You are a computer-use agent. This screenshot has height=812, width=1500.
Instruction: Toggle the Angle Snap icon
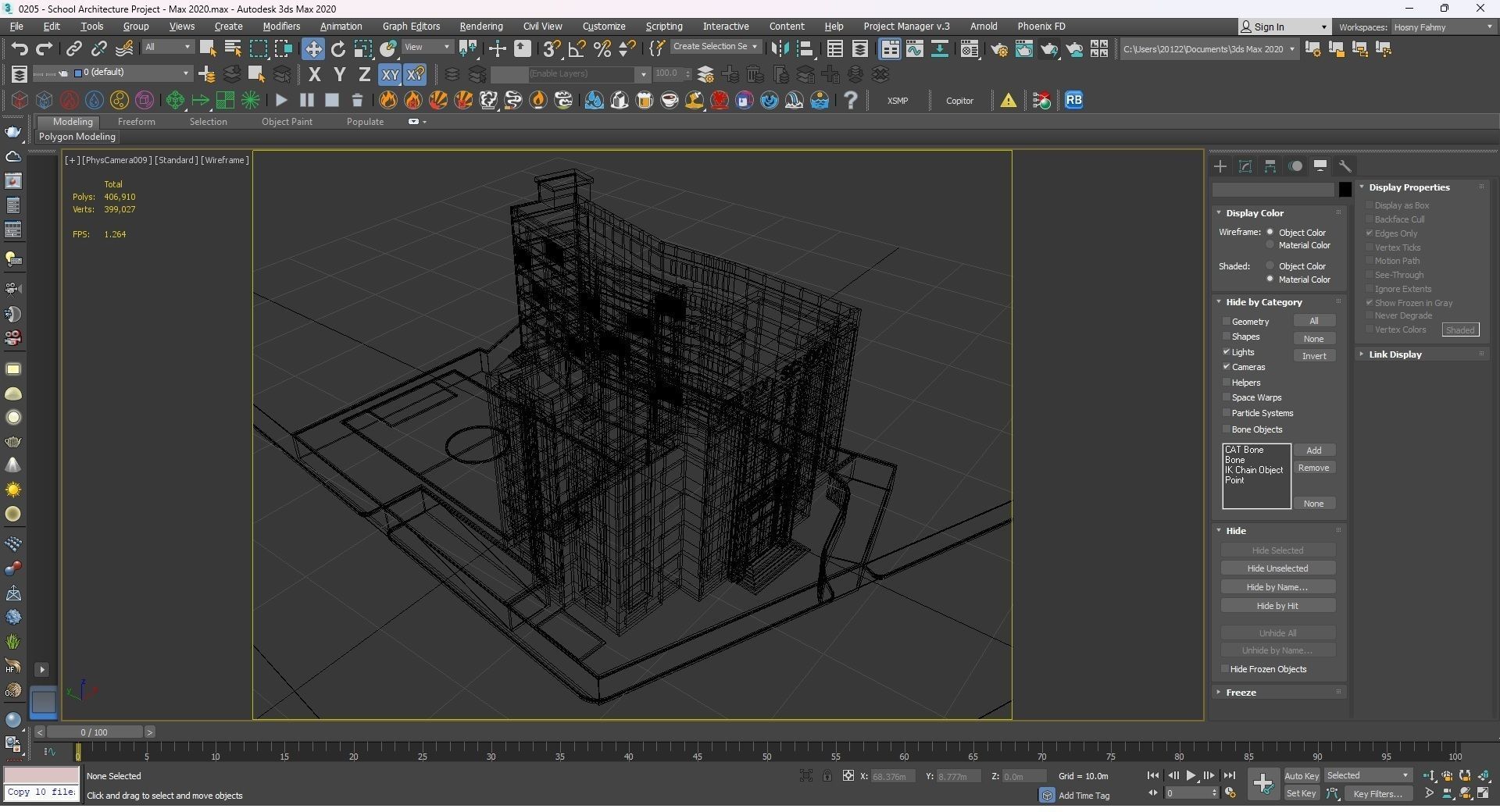(577, 48)
